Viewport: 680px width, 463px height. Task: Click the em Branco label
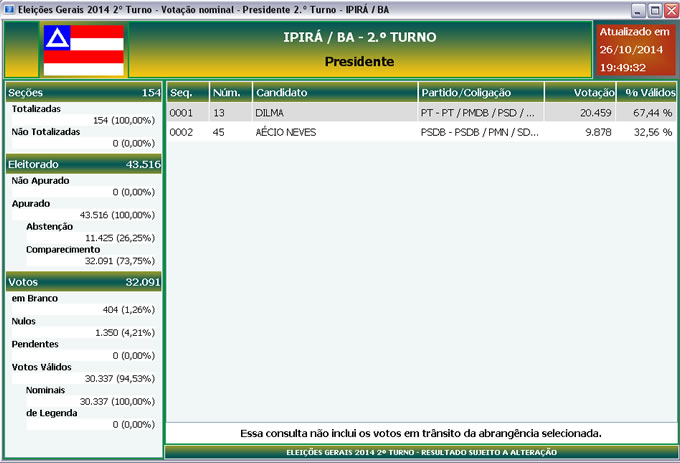pyautogui.click(x=35, y=298)
